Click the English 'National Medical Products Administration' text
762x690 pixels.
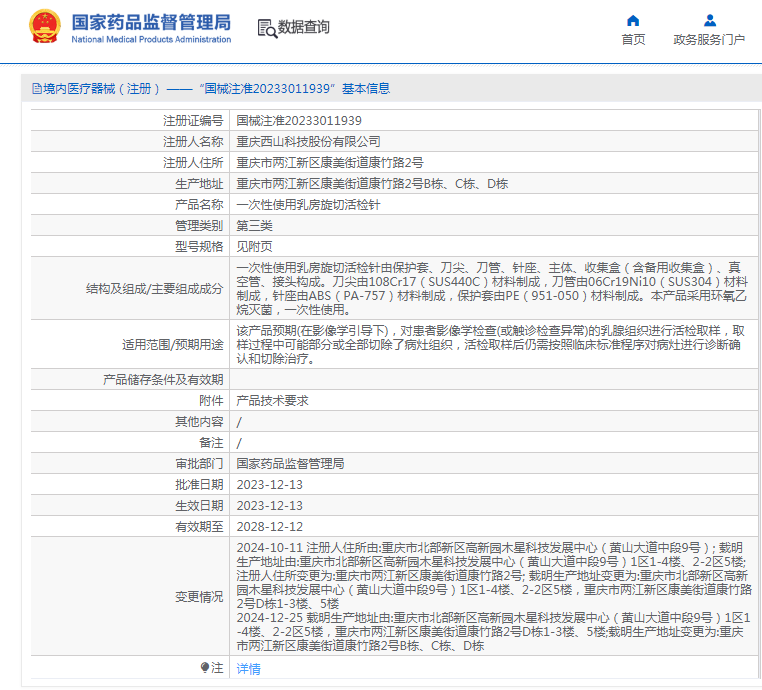(151, 39)
